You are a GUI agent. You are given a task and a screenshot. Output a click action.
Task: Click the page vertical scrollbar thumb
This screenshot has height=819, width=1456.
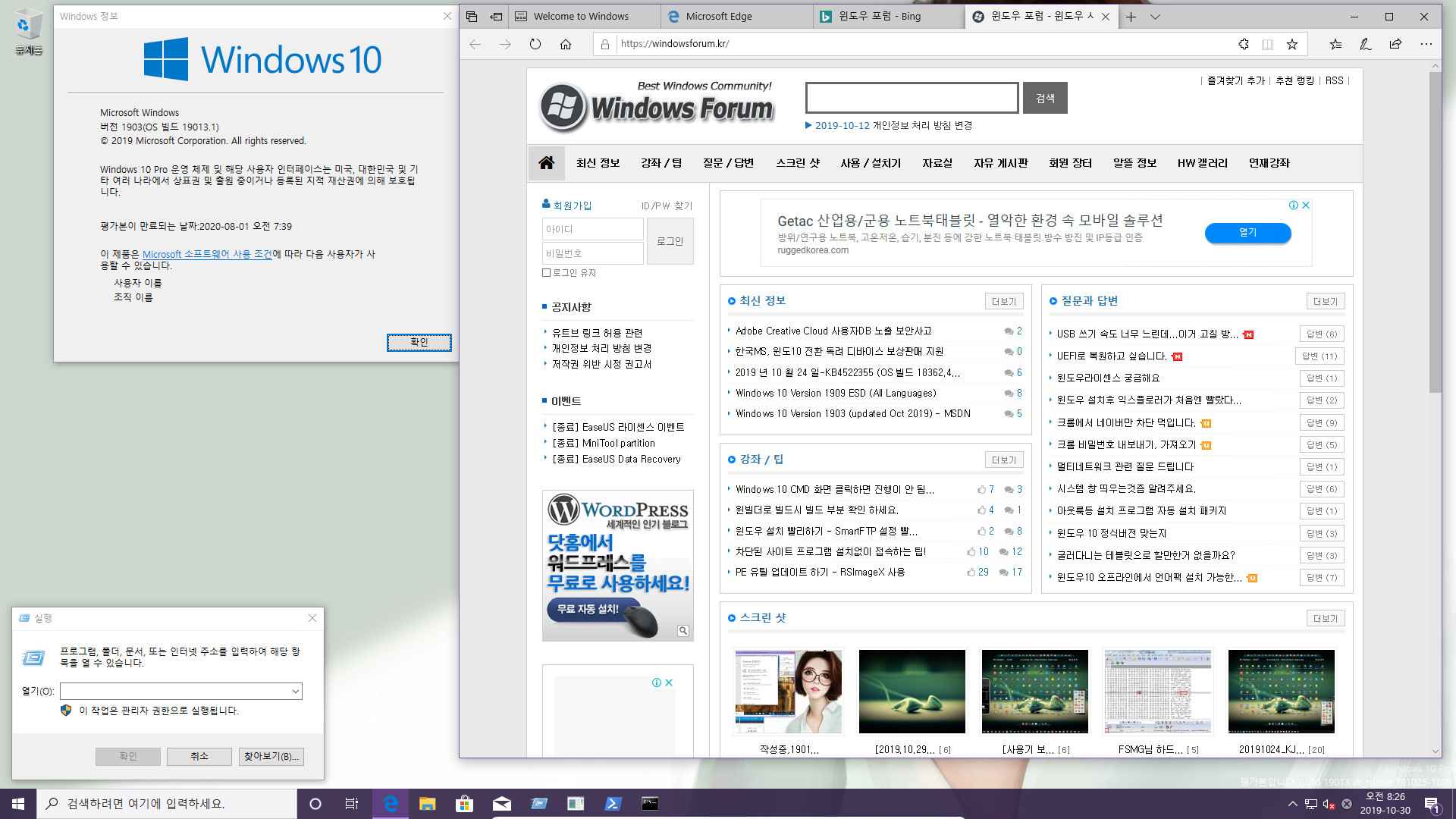pyautogui.click(x=1435, y=231)
